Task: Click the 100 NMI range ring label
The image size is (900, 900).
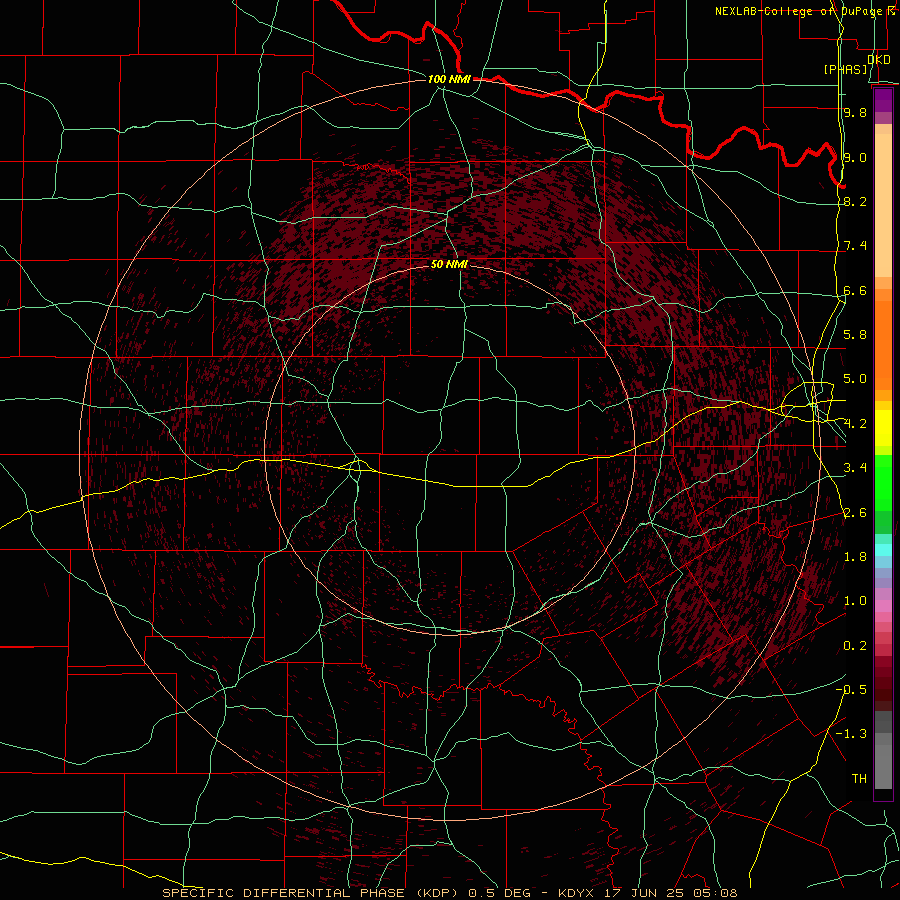Action: click(449, 79)
